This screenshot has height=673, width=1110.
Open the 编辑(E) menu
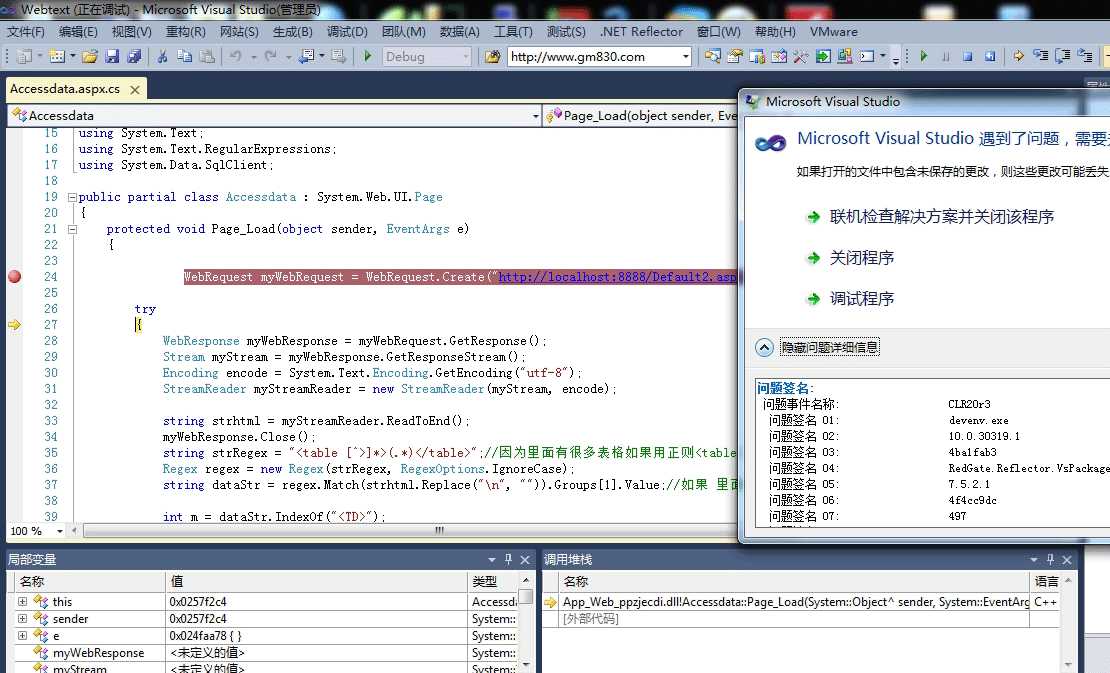point(78,32)
